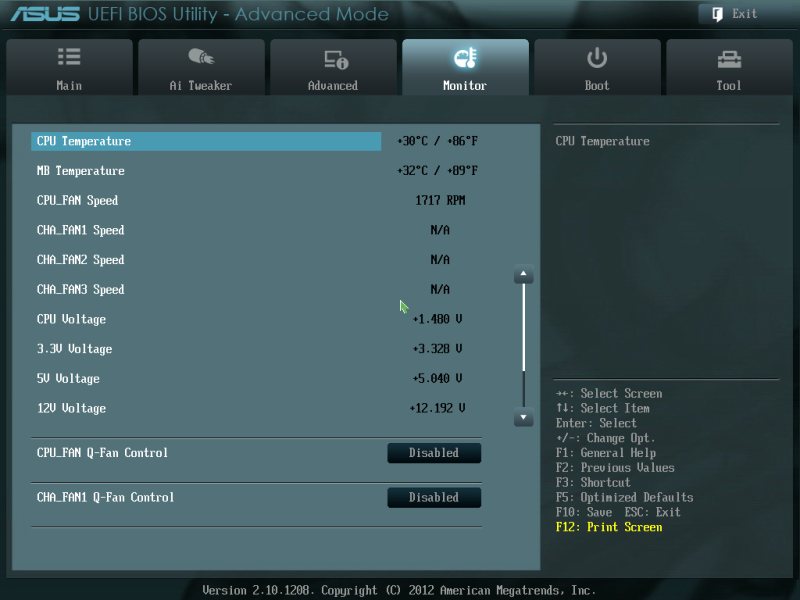
Task: Click the N/A value for CHA_FAN1 Speed
Action: pyautogui.click(x=440, y=230)
